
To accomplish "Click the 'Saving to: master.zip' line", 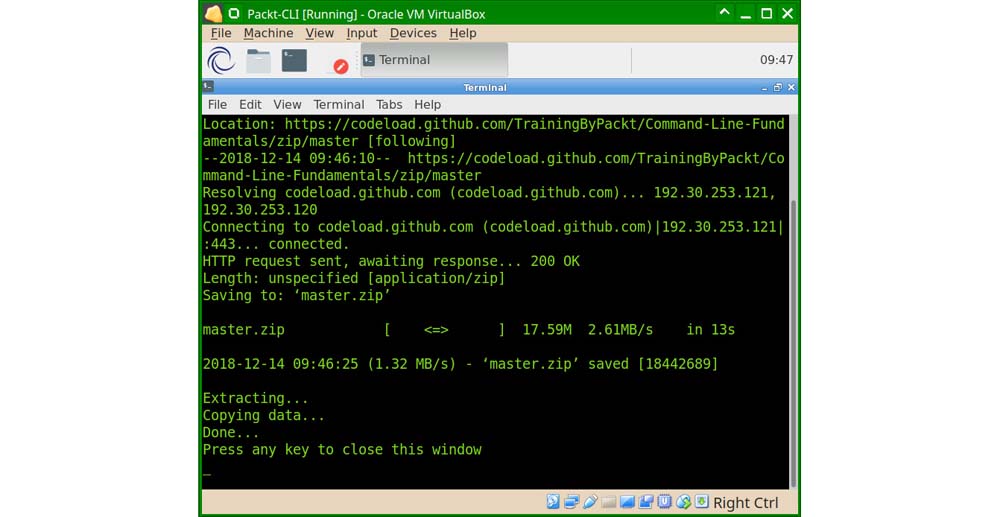I will coord(297,295).
